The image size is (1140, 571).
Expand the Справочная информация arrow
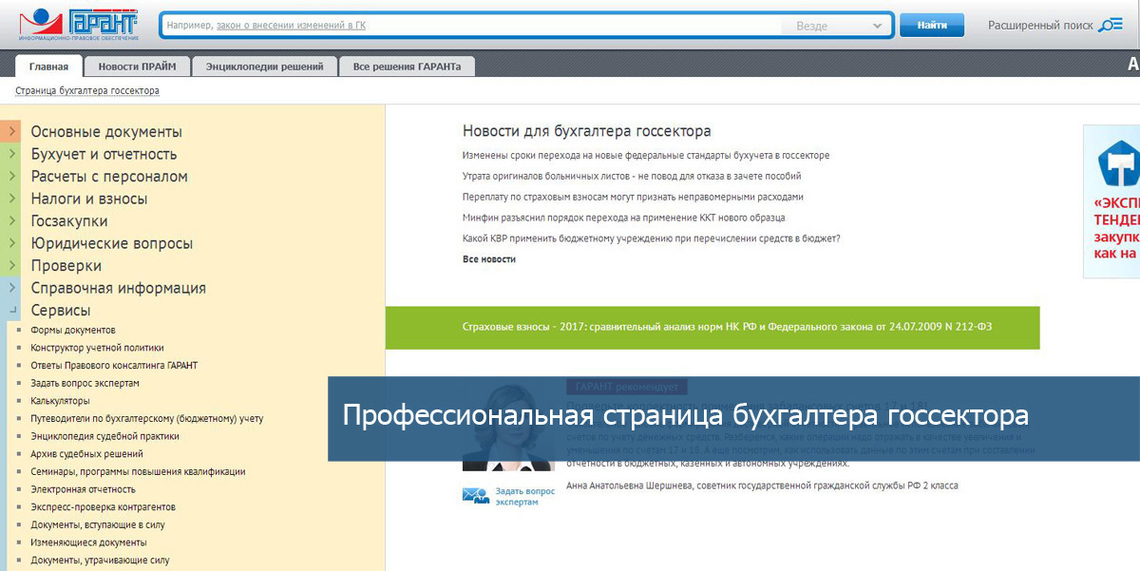pos(12,287)
